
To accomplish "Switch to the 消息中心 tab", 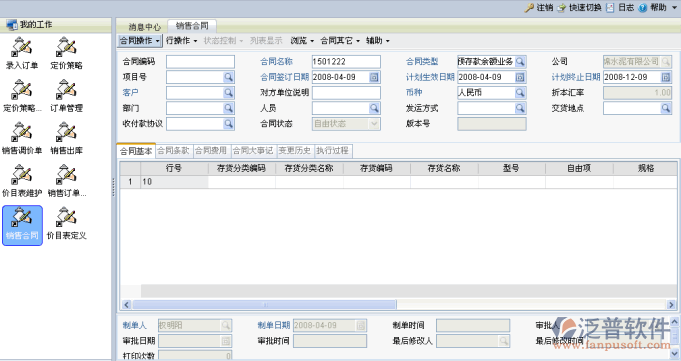I will click(x=145, y=27).
